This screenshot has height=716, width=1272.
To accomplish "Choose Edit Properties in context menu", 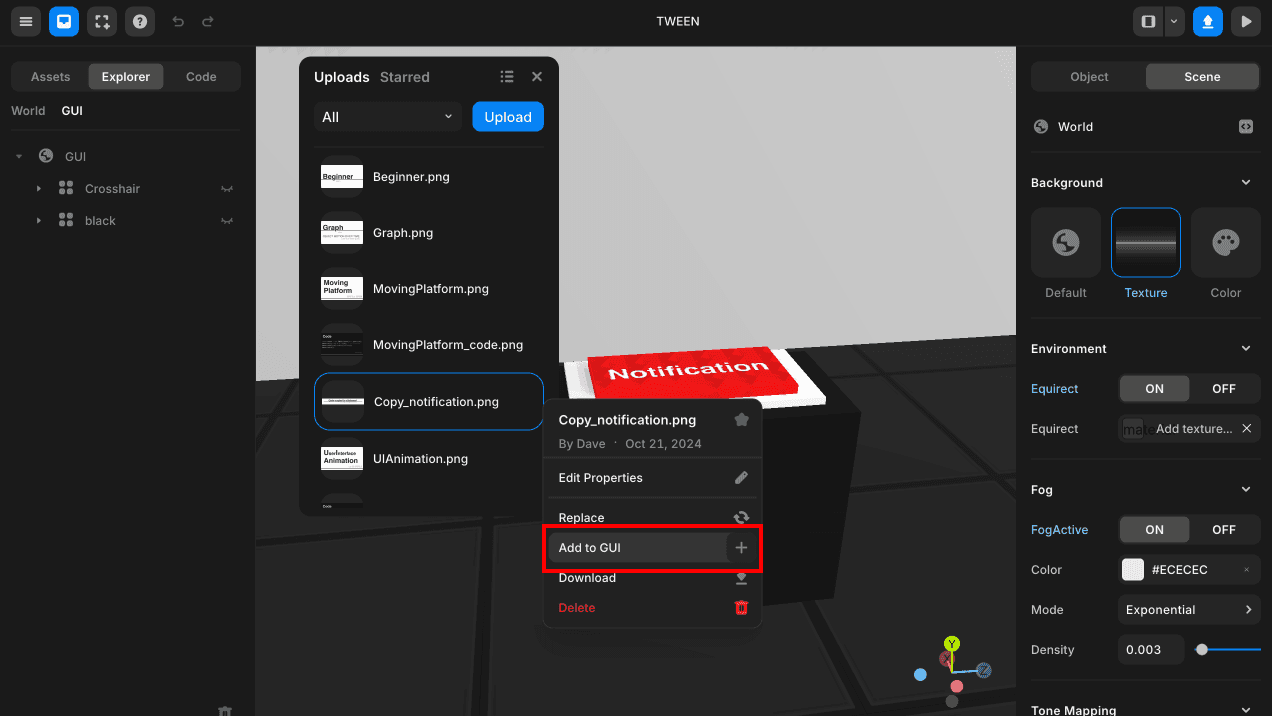I will click(x=652, y=478).
